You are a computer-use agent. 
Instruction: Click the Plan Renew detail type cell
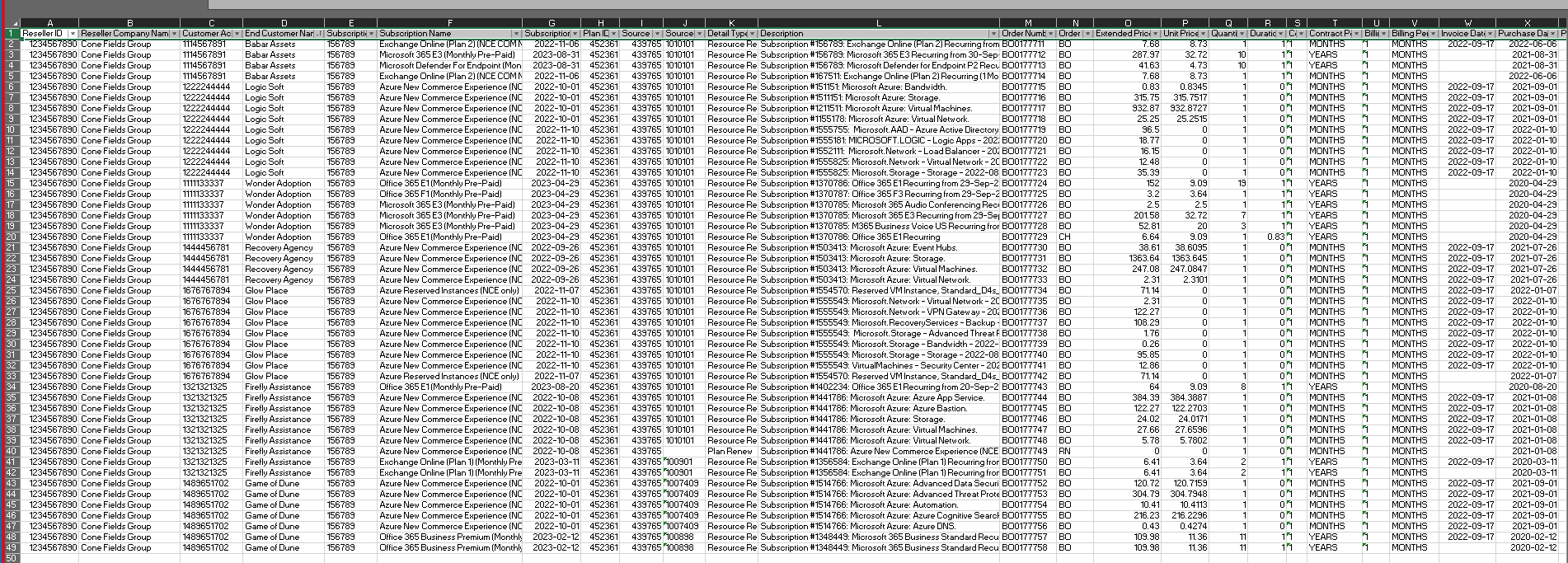pos(731,451)
